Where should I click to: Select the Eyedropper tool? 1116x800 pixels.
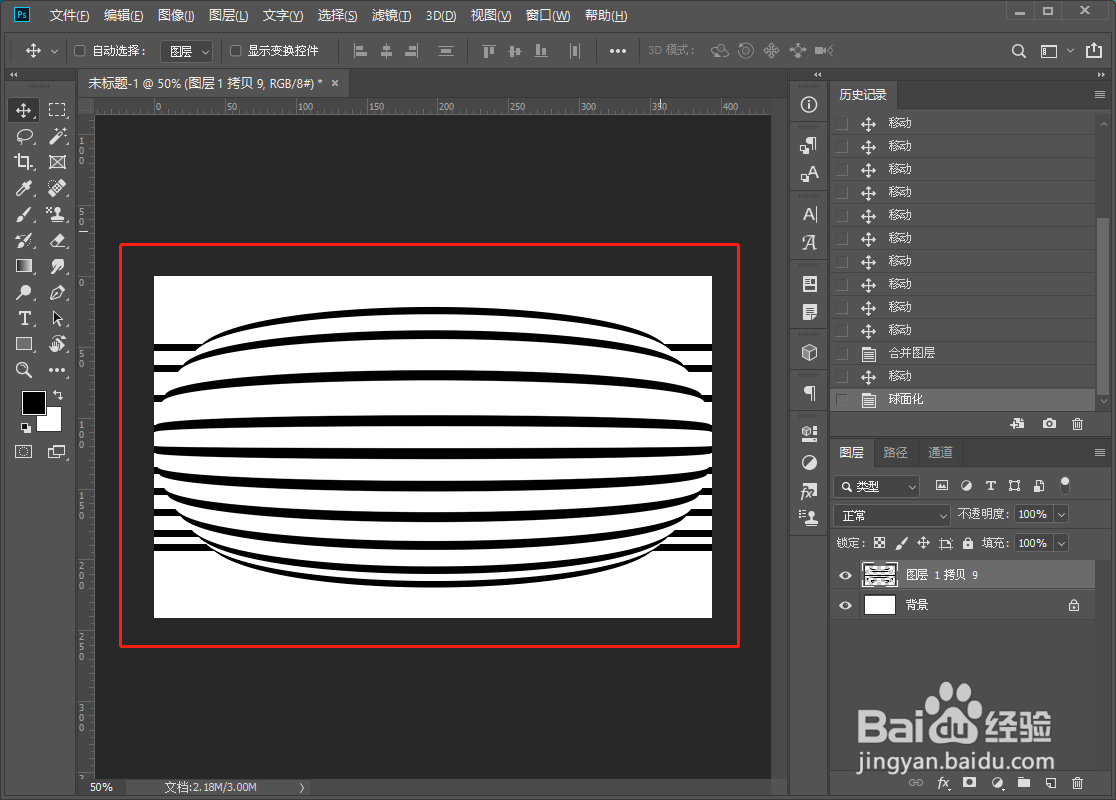[x=24, y=188]
